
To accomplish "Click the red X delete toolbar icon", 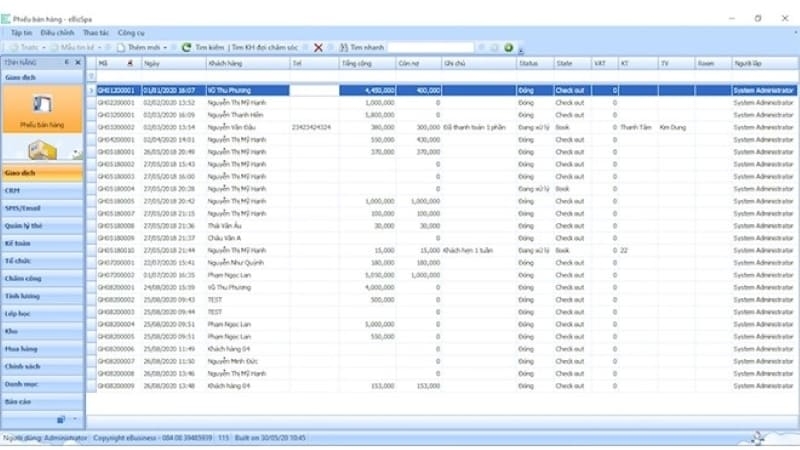I will (x=318, y=47).
